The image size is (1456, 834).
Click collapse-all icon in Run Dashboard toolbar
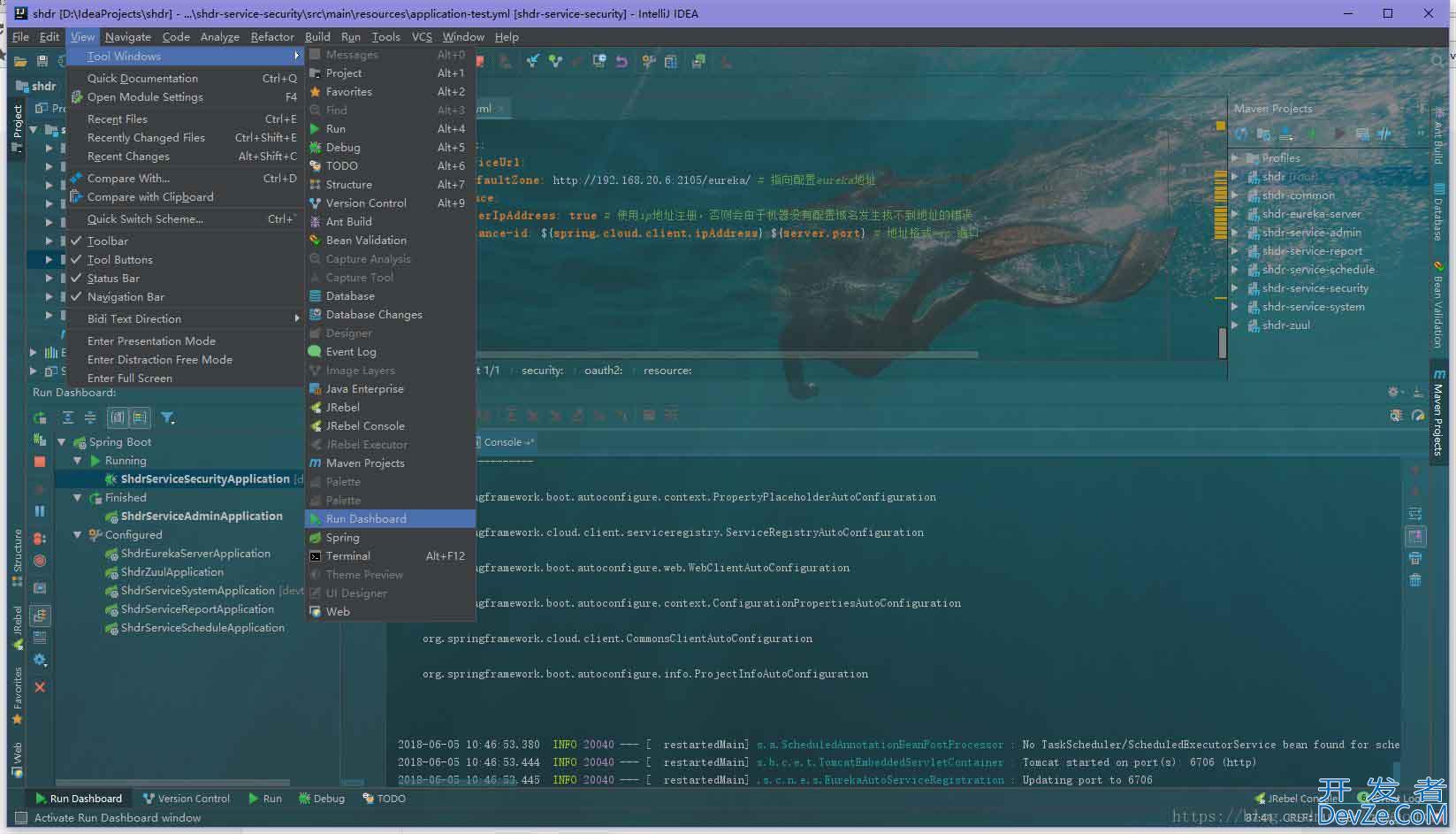point(90,417)
